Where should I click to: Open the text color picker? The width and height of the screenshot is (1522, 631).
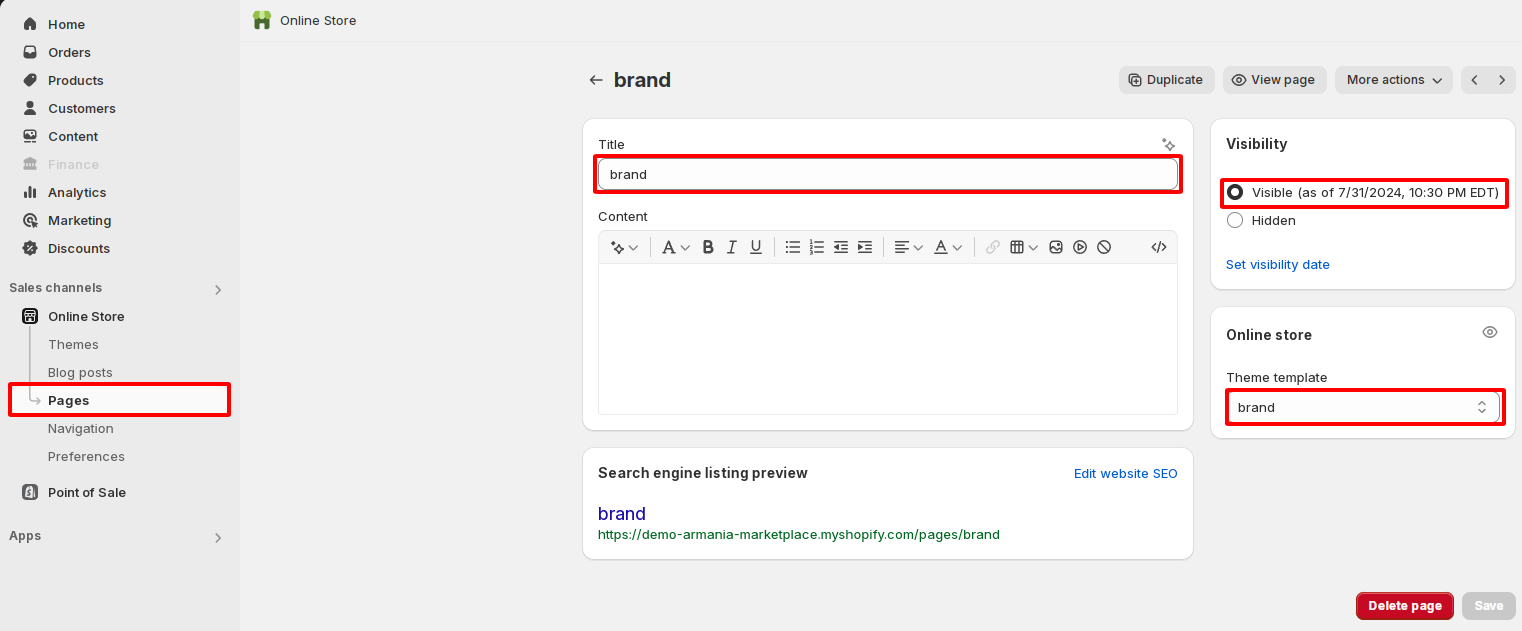[948, 247]
